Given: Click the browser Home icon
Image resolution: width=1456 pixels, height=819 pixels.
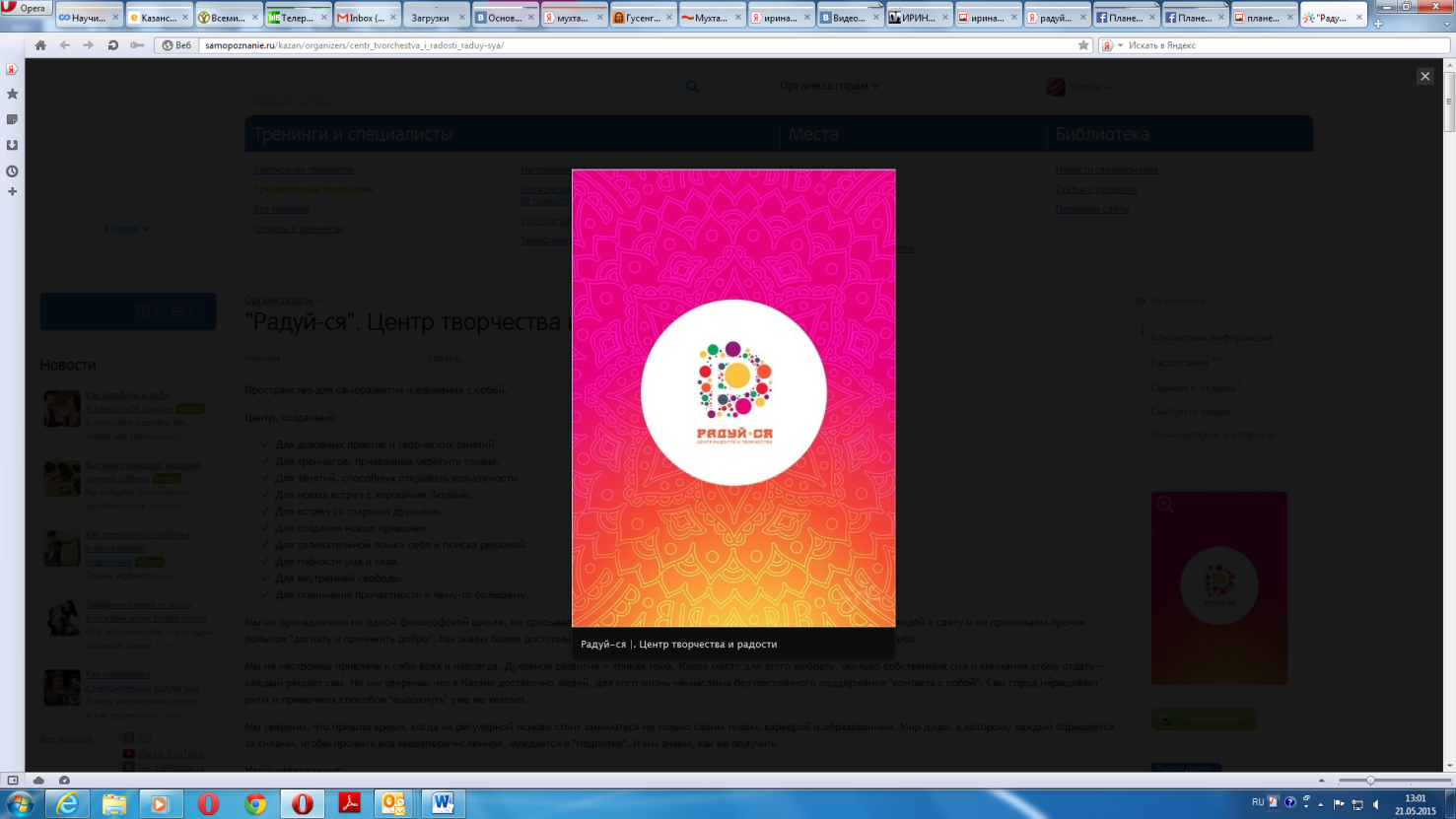Looking at the screenshot, I should click(x=40, y=45).
